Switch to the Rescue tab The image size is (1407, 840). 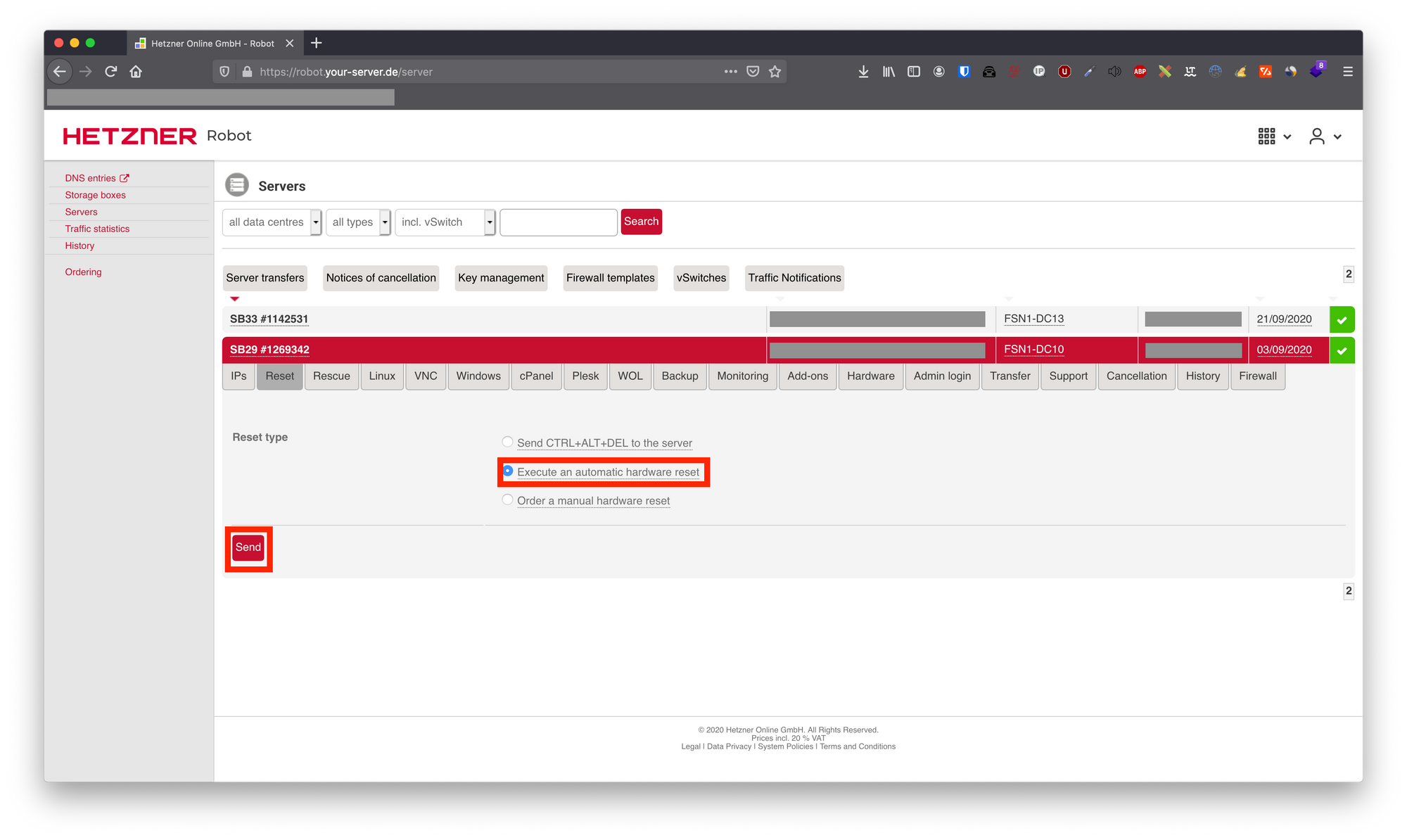pos(331,376)
